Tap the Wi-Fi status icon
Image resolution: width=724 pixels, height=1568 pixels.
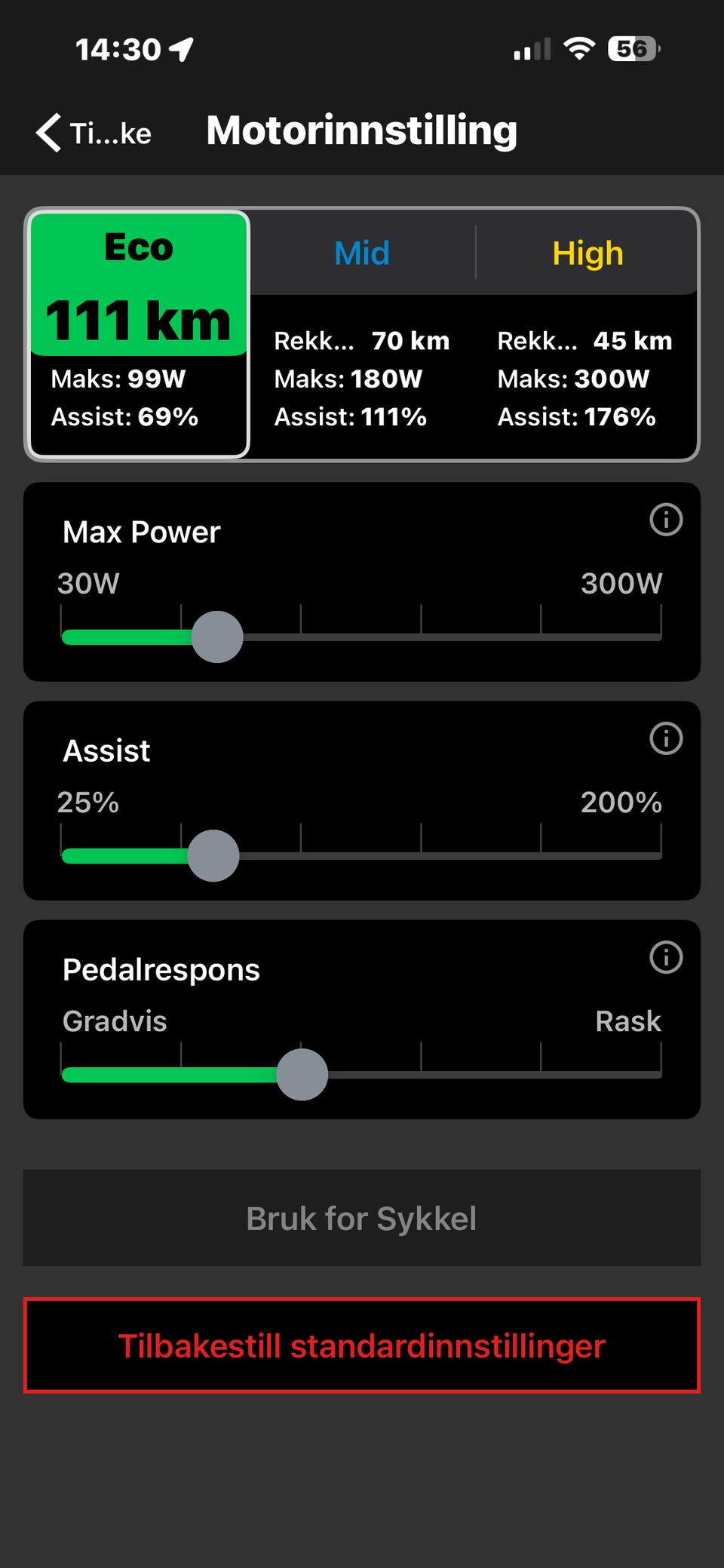tap(579, 49)
